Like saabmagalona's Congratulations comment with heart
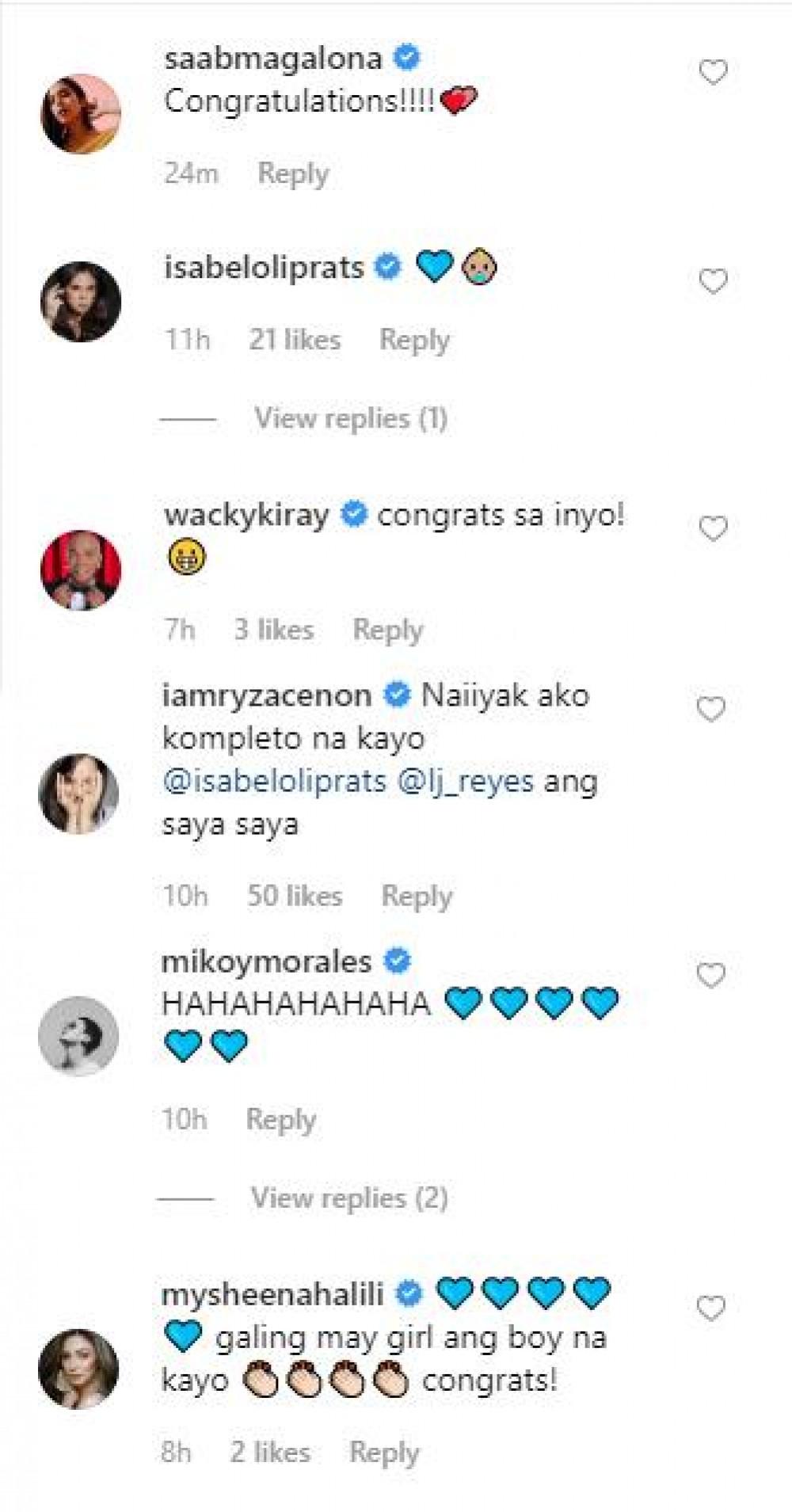792x1512 pixels. click(714, 72)
